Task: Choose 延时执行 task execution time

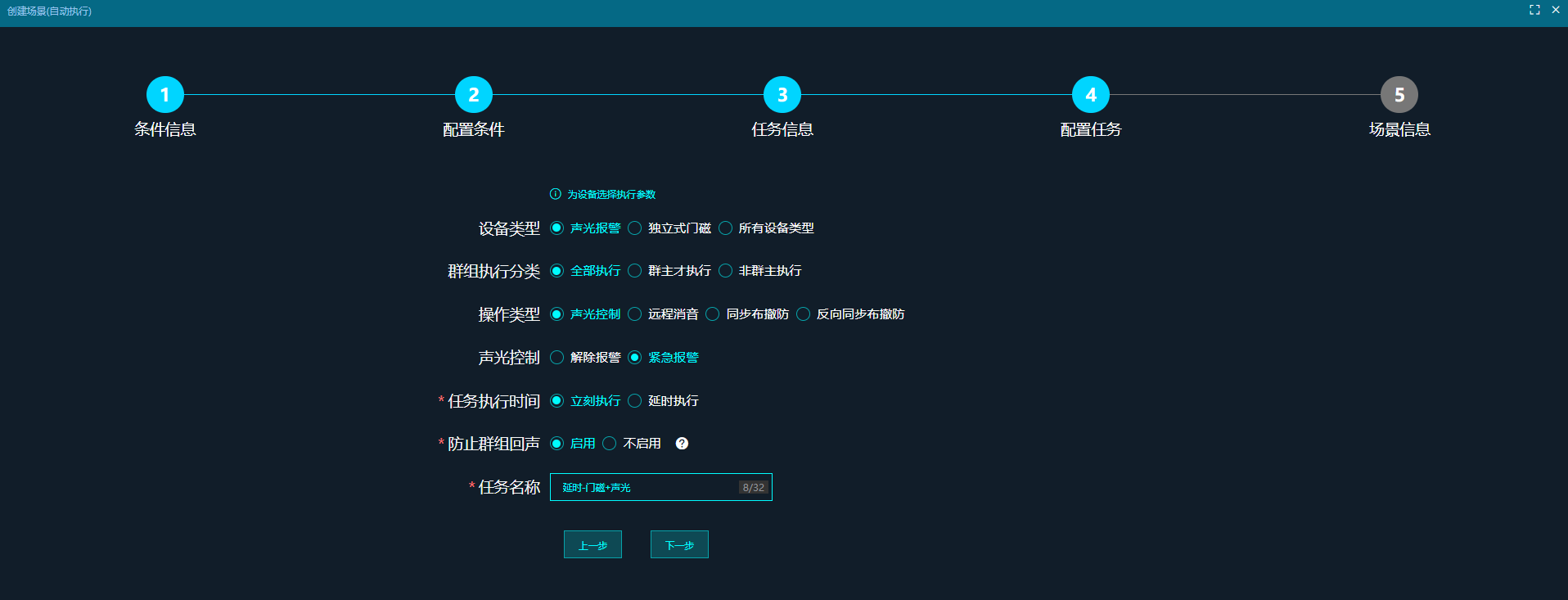Action: click(635, 401)
